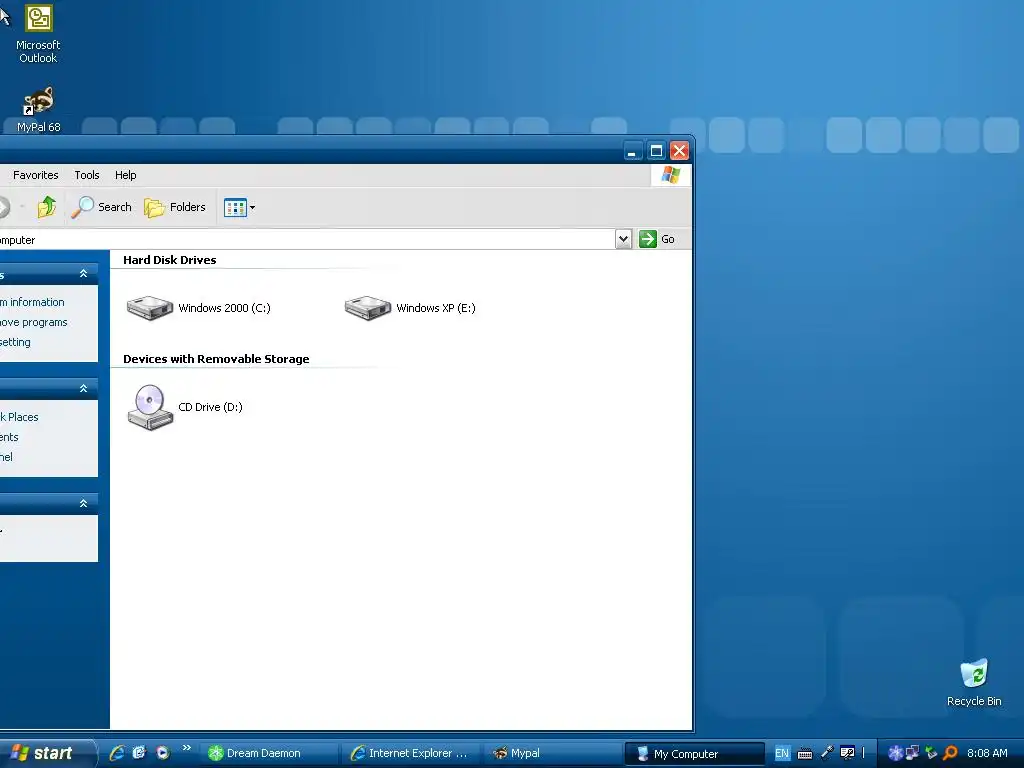Open the address bar dropdown arrow
Image resolution: width=1024 pixels, height=768 pixels.
623,239
